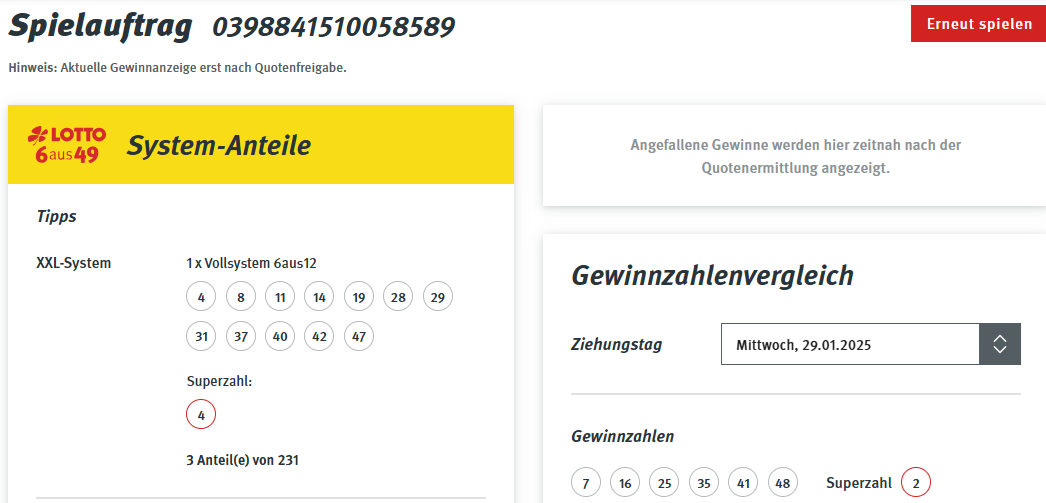Click the red Superzahl 2 winning circle

click(916, 483)
